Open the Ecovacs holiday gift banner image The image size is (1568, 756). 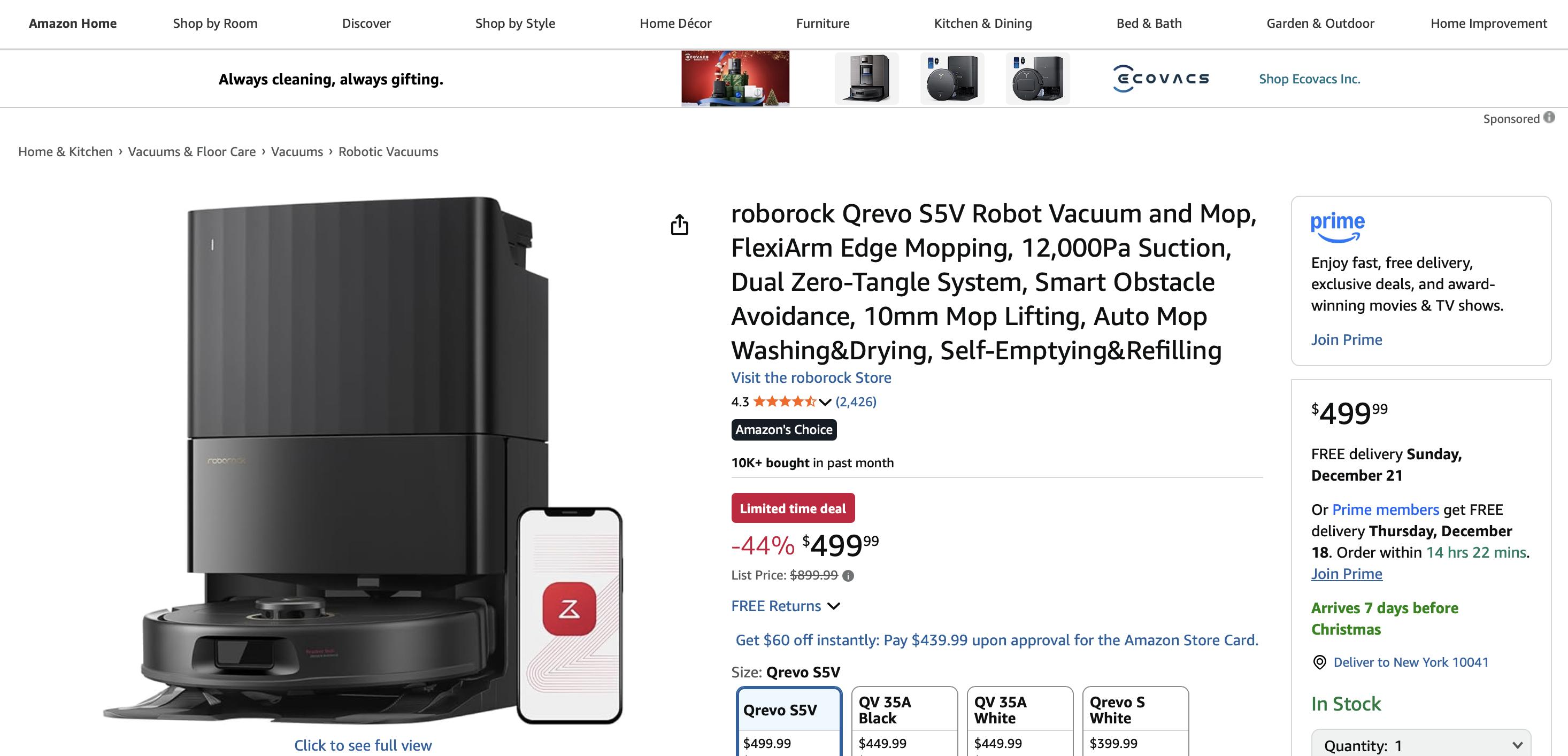[x=735, y=79]
